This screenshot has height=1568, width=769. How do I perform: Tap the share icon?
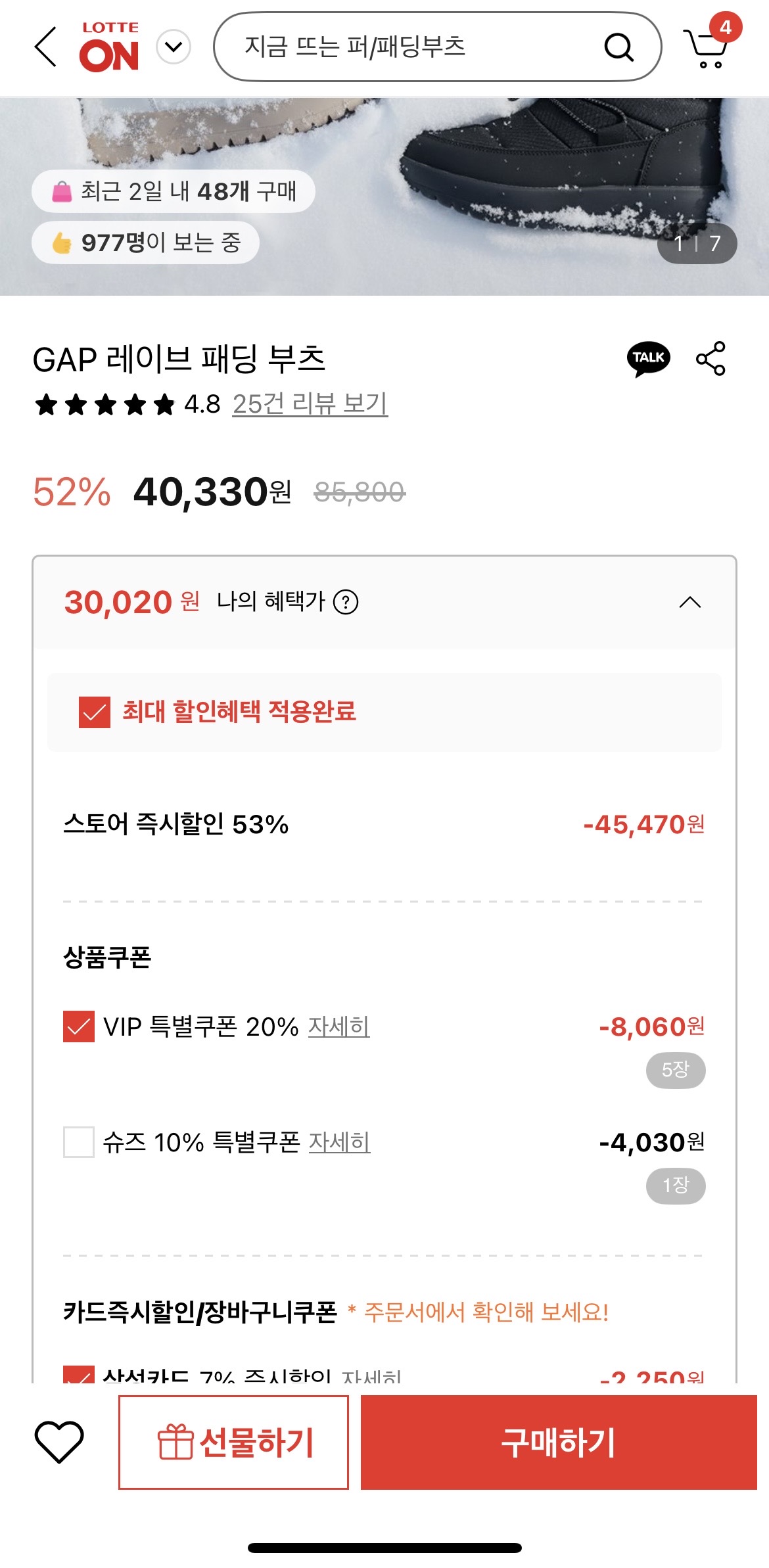[711, 358]
